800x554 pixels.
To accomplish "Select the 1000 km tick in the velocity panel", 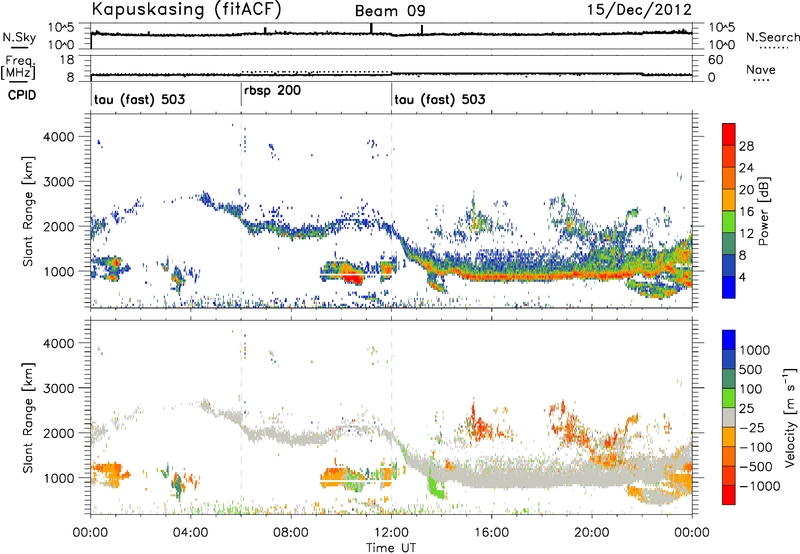I will coord(60,478).
